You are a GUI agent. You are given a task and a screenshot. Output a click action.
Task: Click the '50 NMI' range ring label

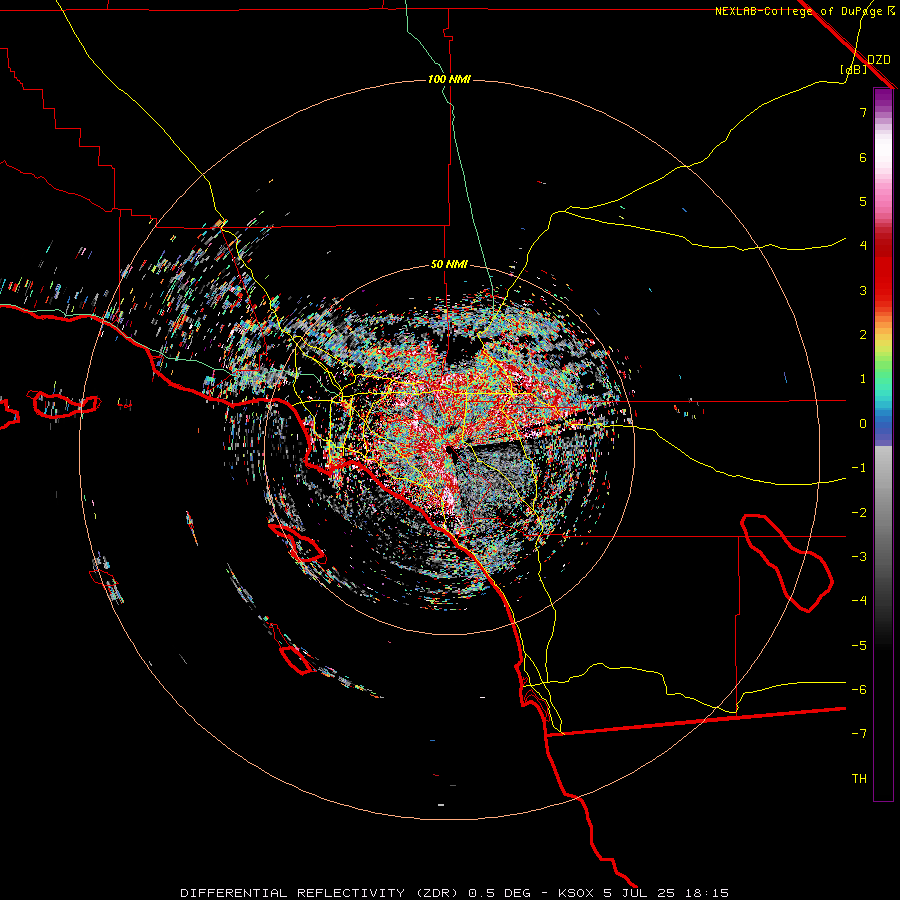coord(449,265)
